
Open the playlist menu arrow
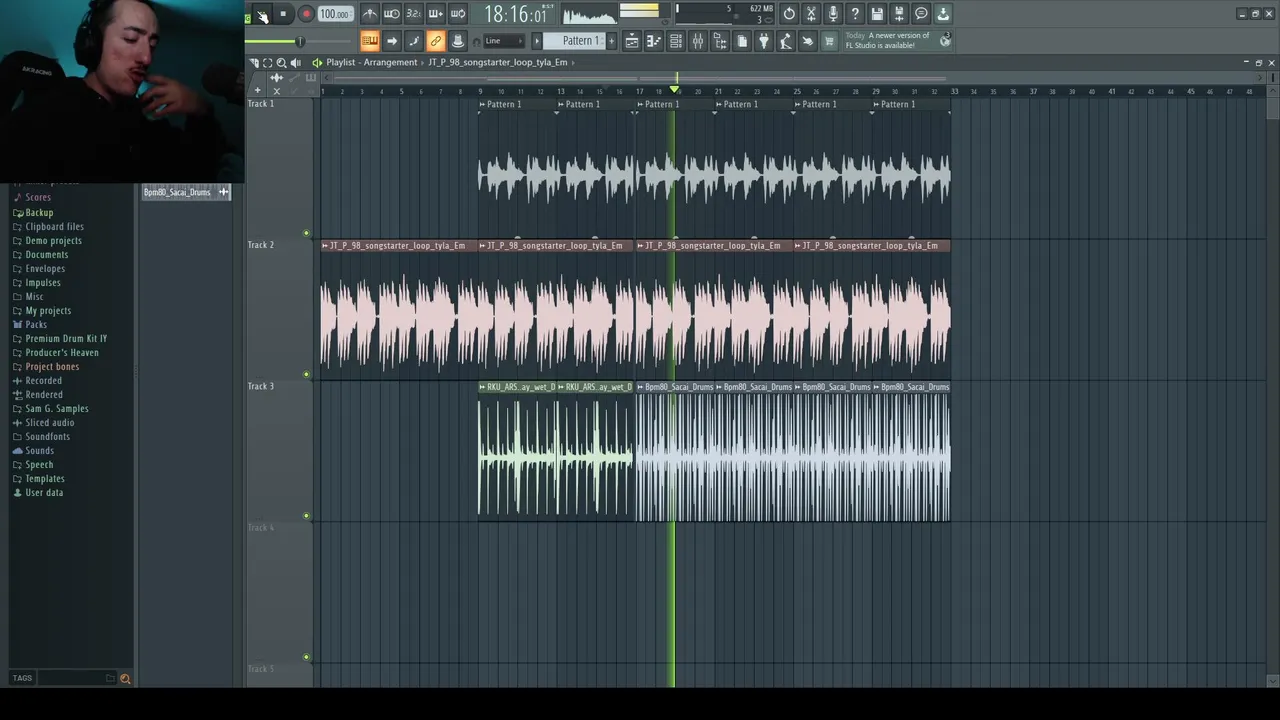coord(316,62)
